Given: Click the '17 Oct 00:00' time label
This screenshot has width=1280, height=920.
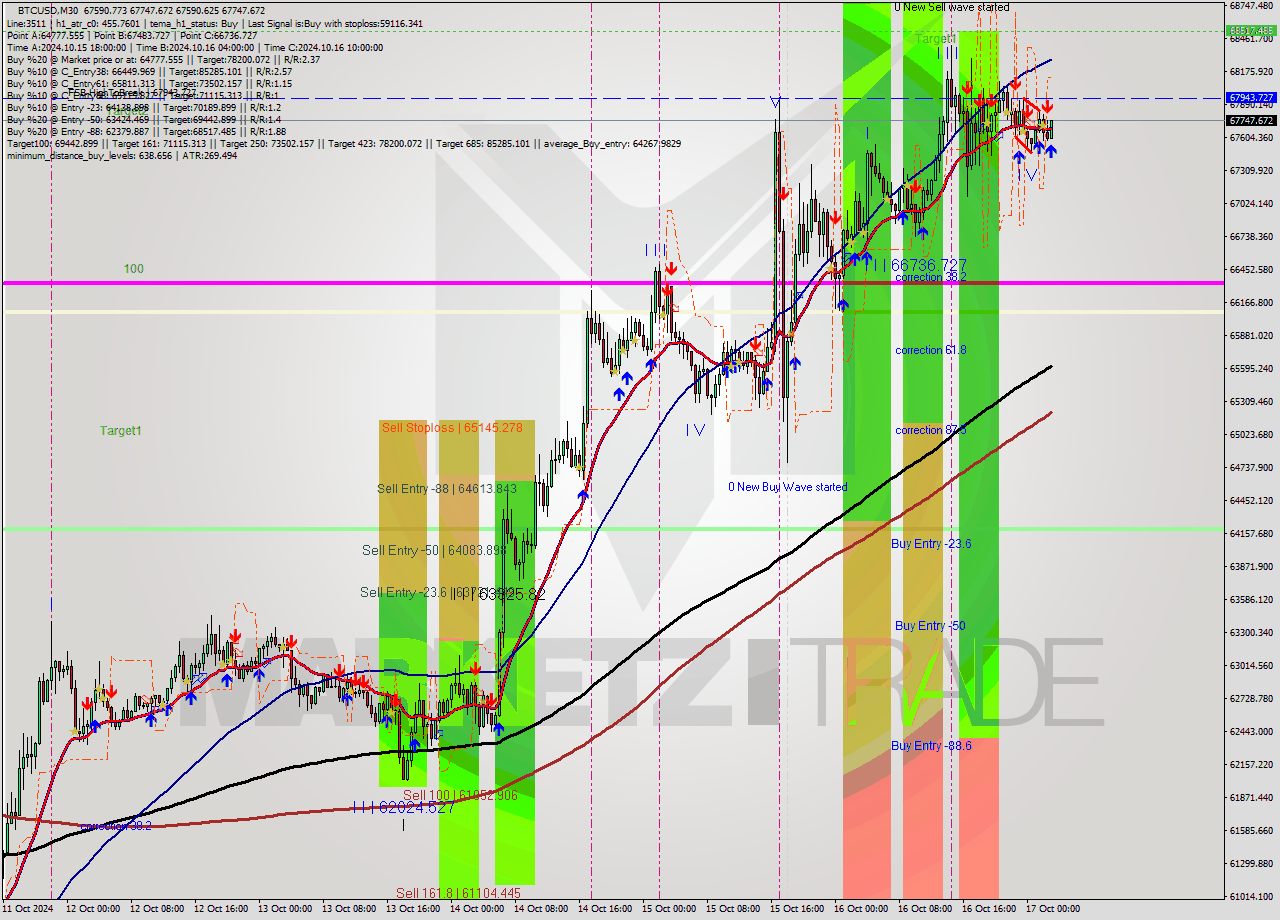Looking at the screenshot, I should [1052, 909].
